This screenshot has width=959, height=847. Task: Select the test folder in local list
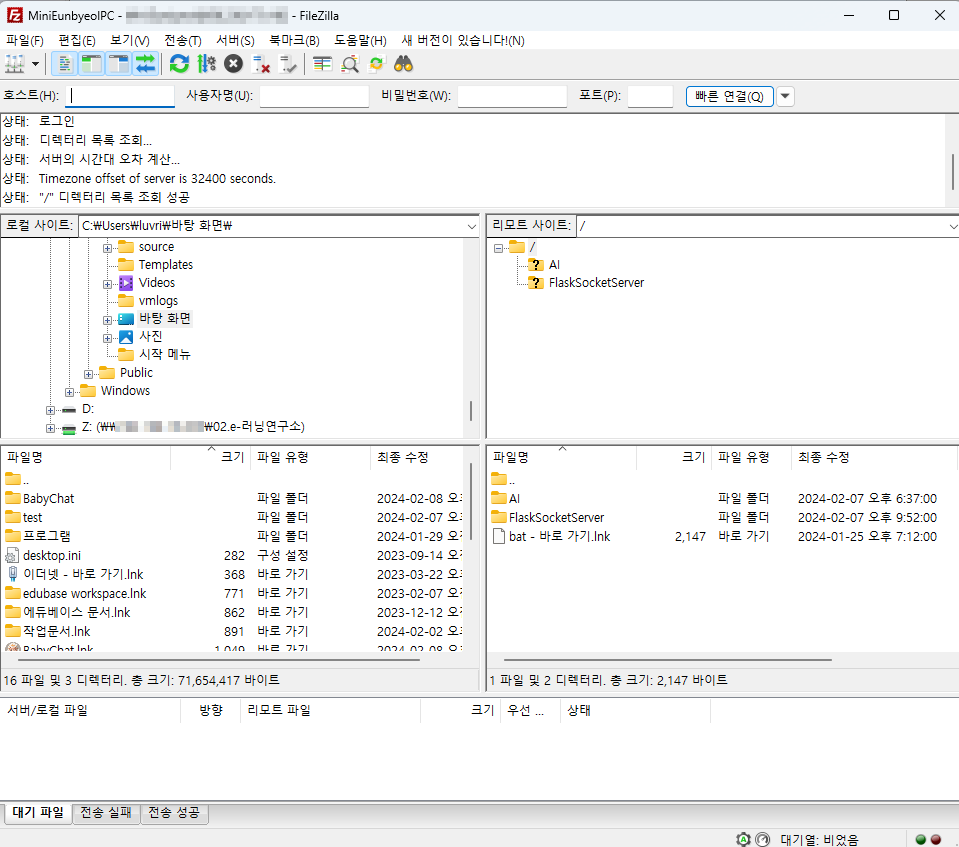click(32, 517)
